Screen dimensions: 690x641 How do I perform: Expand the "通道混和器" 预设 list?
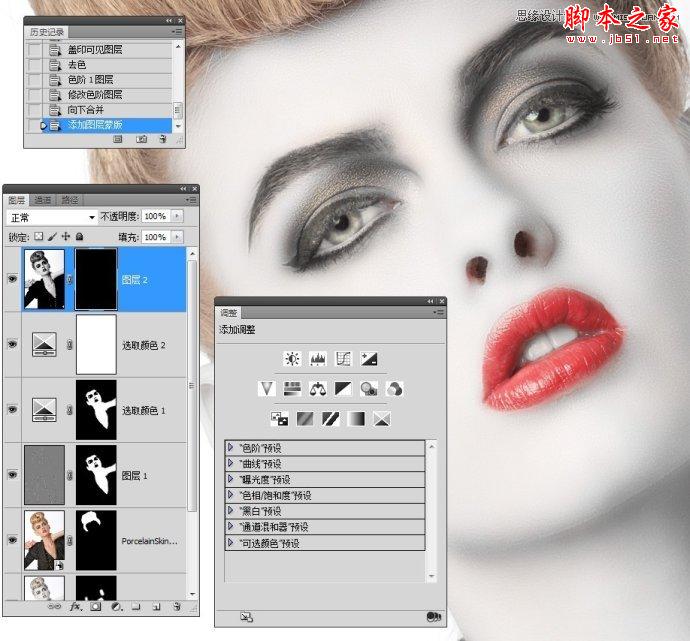(x=231, y=527)
